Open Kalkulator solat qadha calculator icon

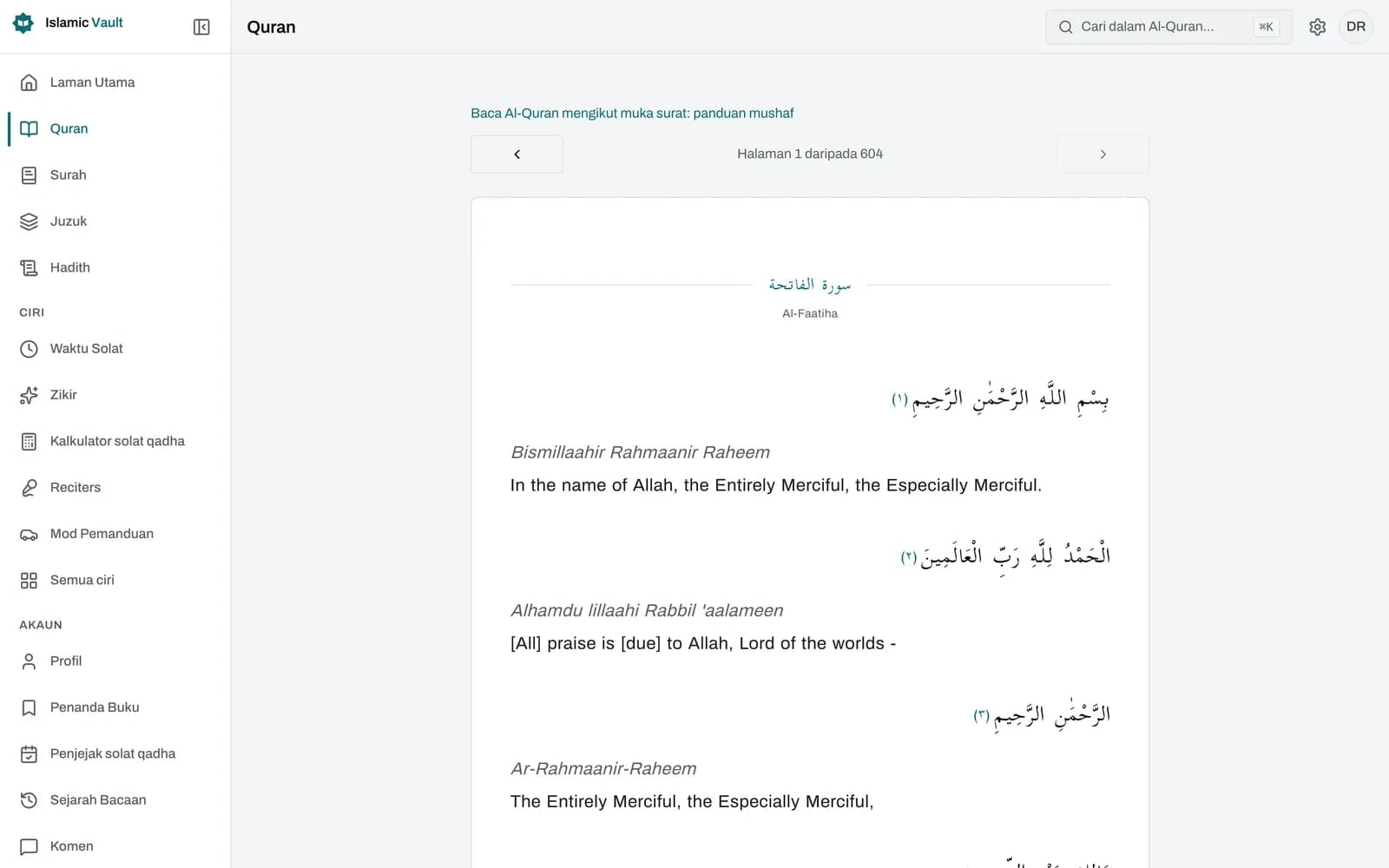[29, 441]
